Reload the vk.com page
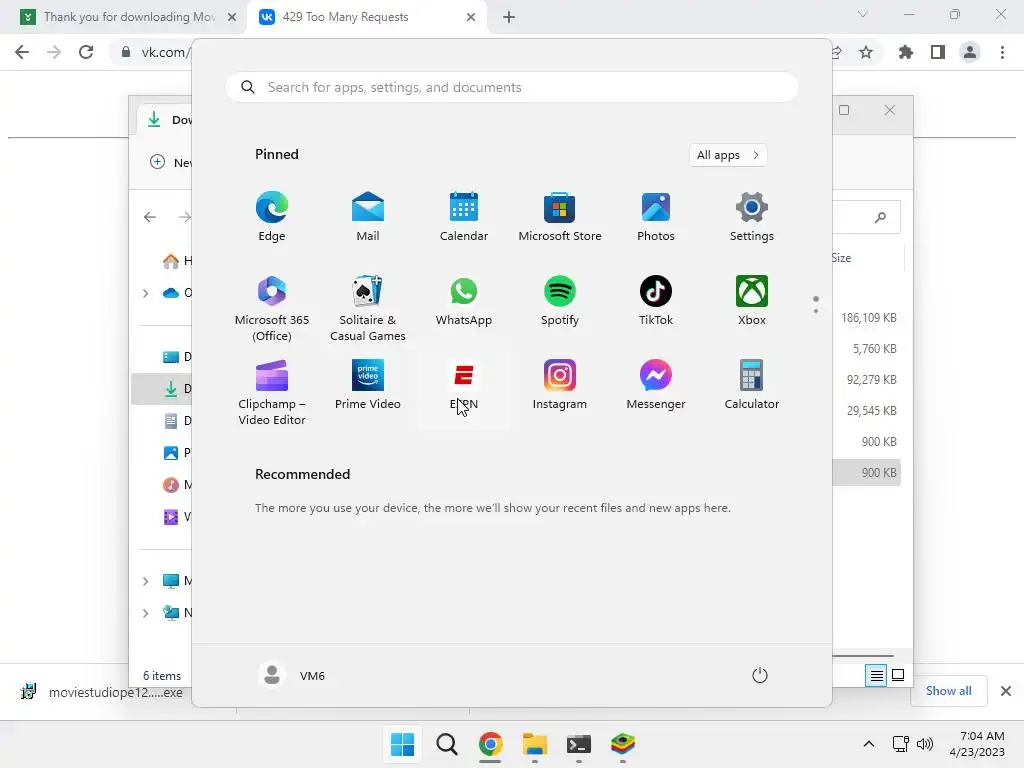Image resolution: width=1024 pixels, height=768 pixels. pos(86,52)
